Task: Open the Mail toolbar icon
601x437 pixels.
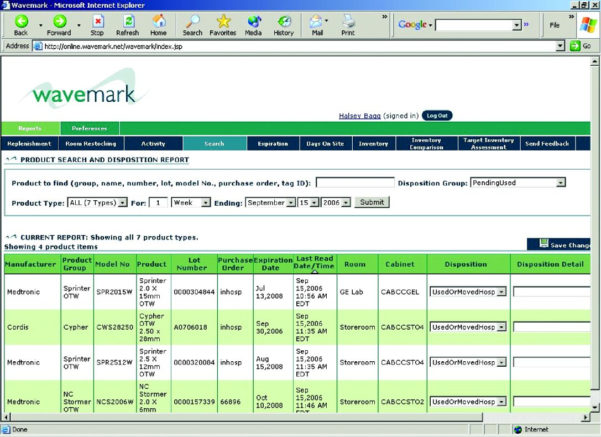Action: point(317,22)
